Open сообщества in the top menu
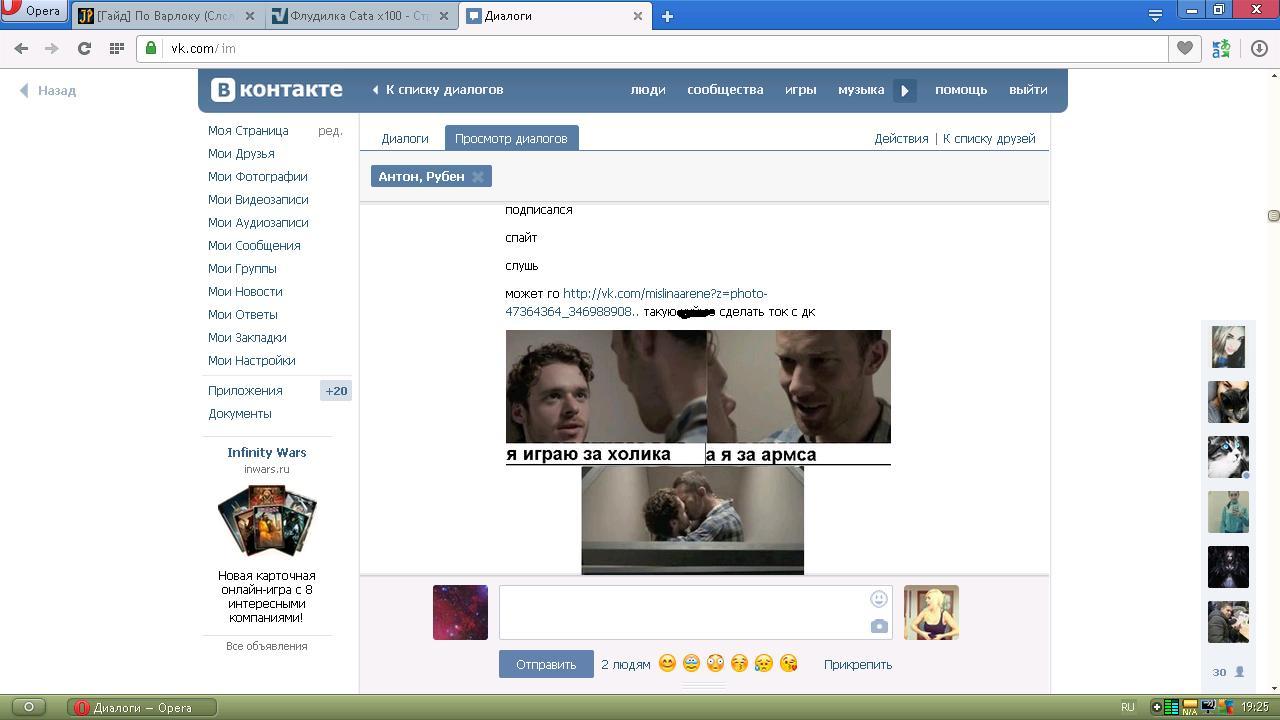The height and width of the screenshot is (720, 1280). point(725,90)
